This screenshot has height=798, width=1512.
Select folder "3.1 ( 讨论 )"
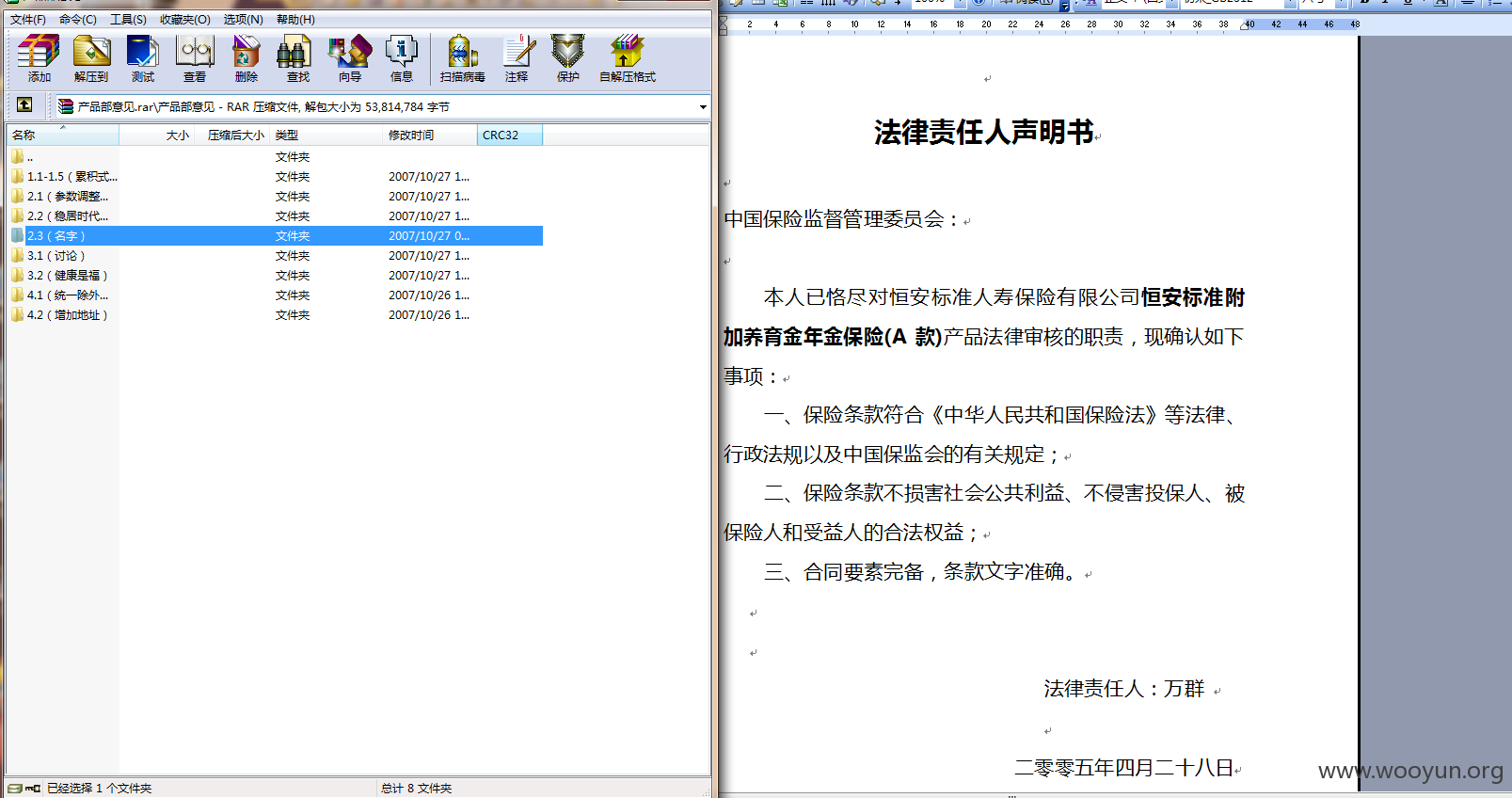pyautogui.click(x=276, y=256)
